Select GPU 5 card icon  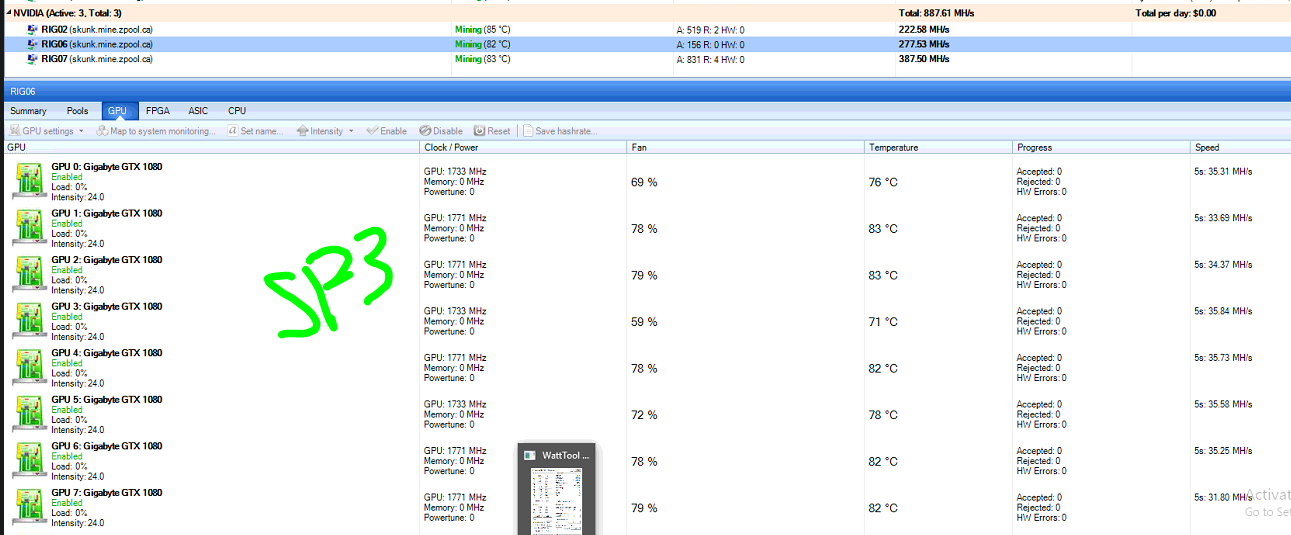[x=29, y=414]
